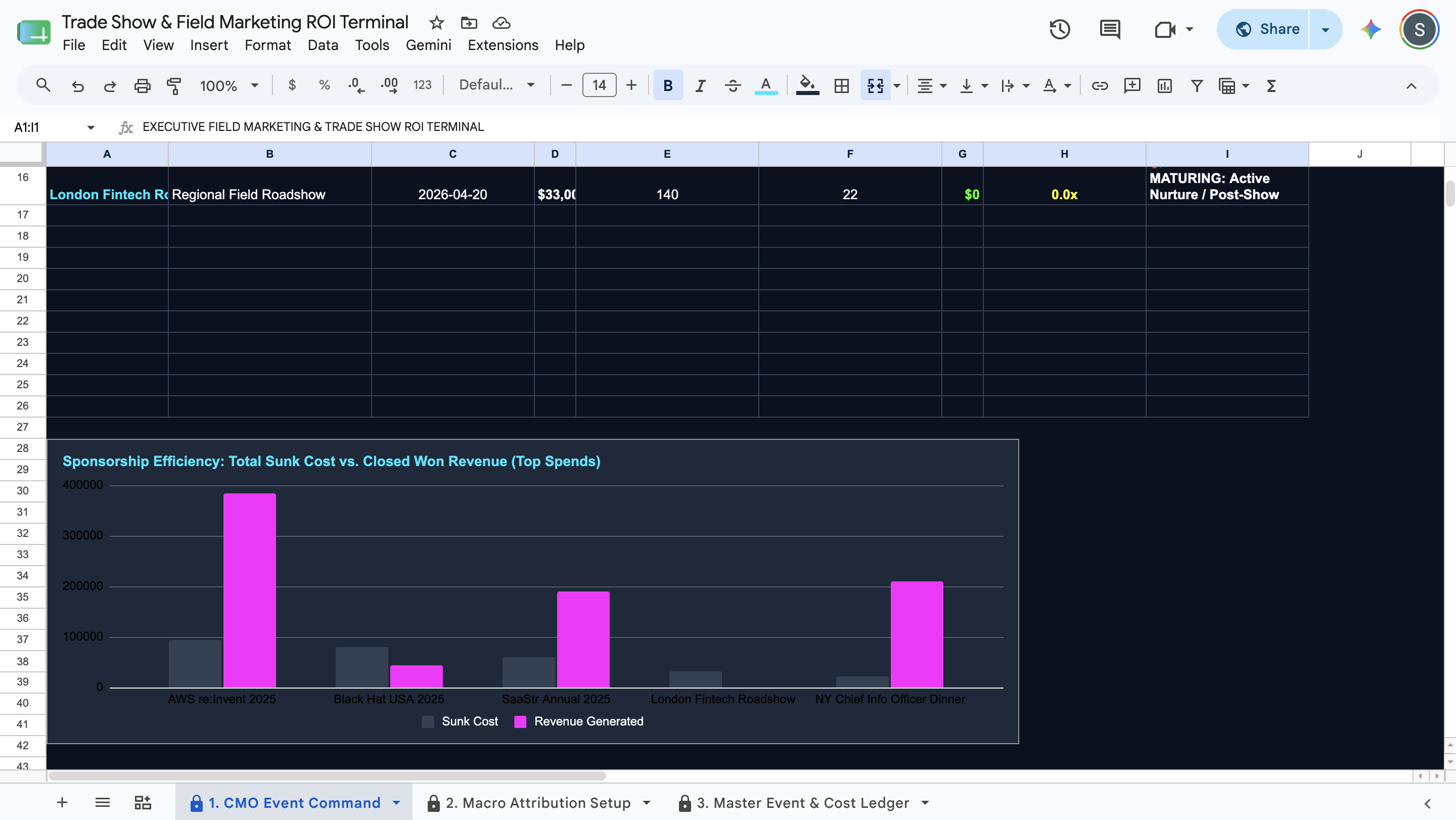The width and height of the screenshot is (1456, 820).
Task: Add a new sheet
Action: click(62, 802)
